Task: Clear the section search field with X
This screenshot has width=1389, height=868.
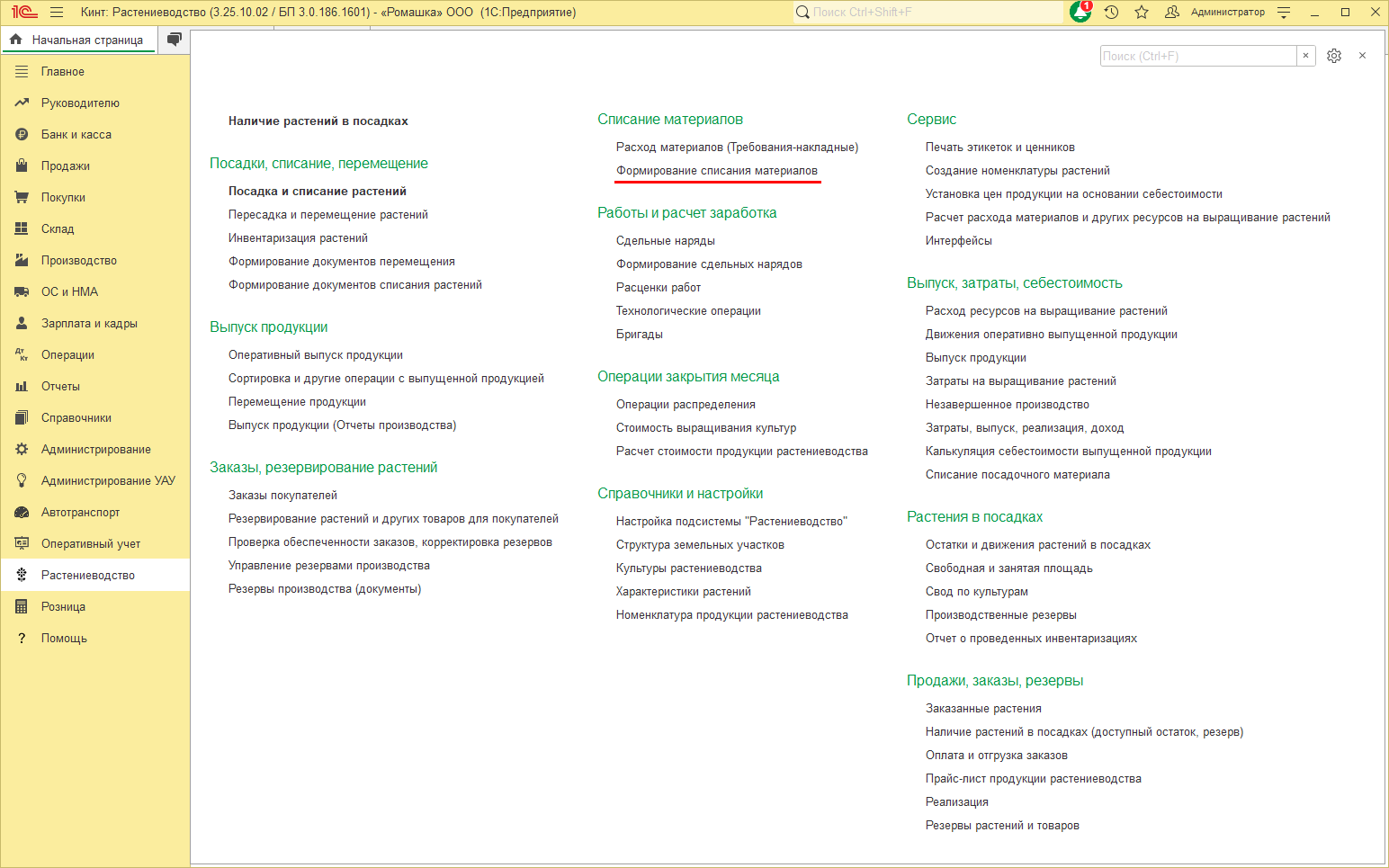Action: pos(1306,56)
